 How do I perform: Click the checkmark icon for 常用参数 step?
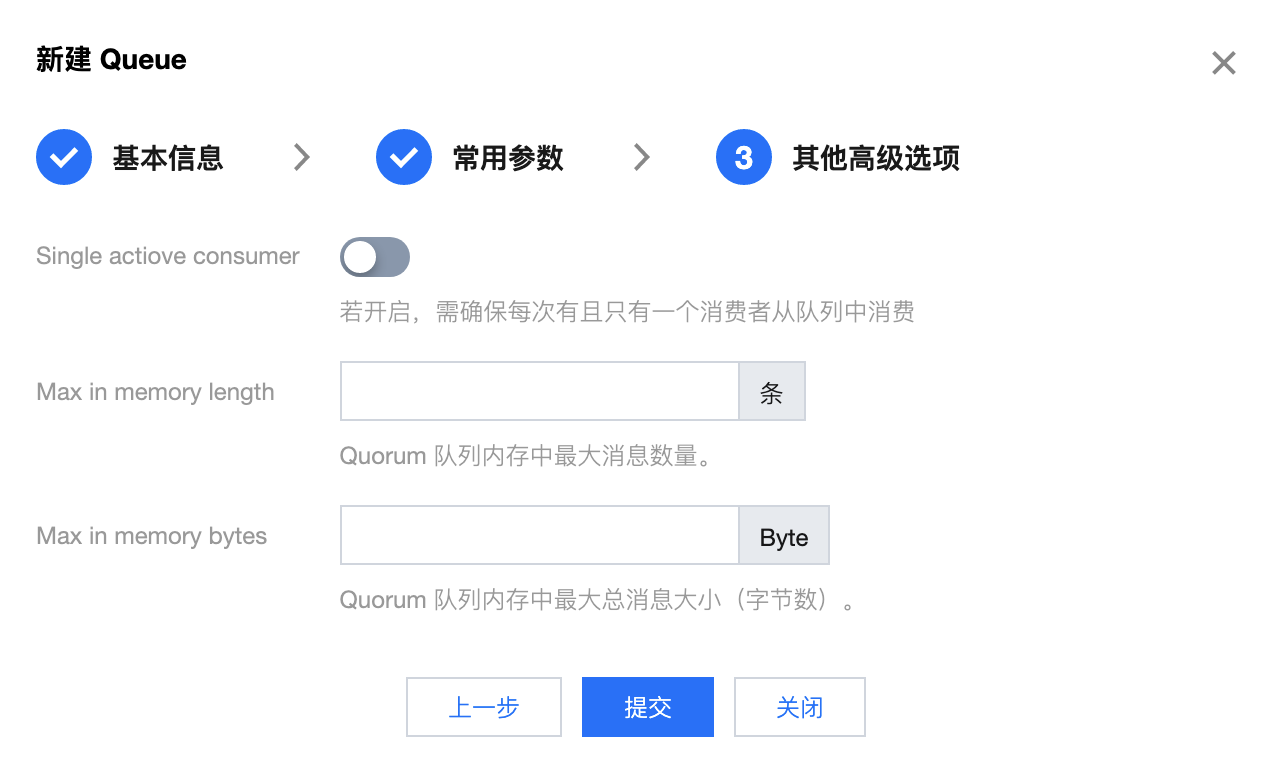click(404, 157)
